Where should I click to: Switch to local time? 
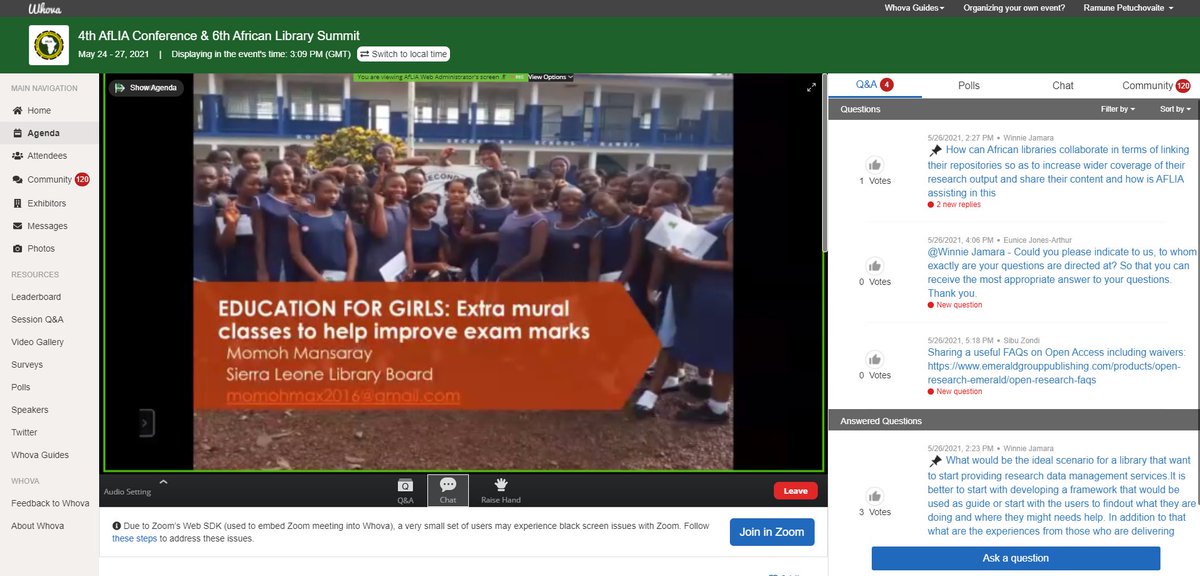click(x=403, y=54)
